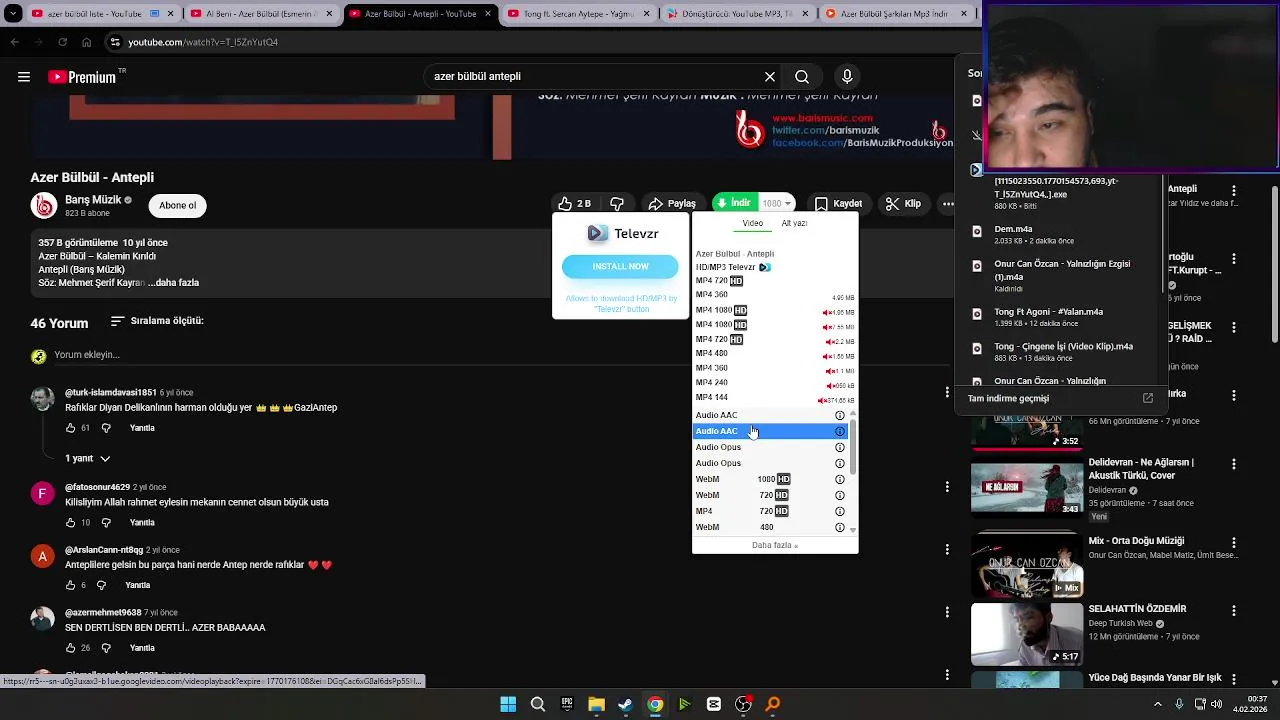Subscribe using Abone ol button
Screen dimensions: 1280x720
(177, 206)
